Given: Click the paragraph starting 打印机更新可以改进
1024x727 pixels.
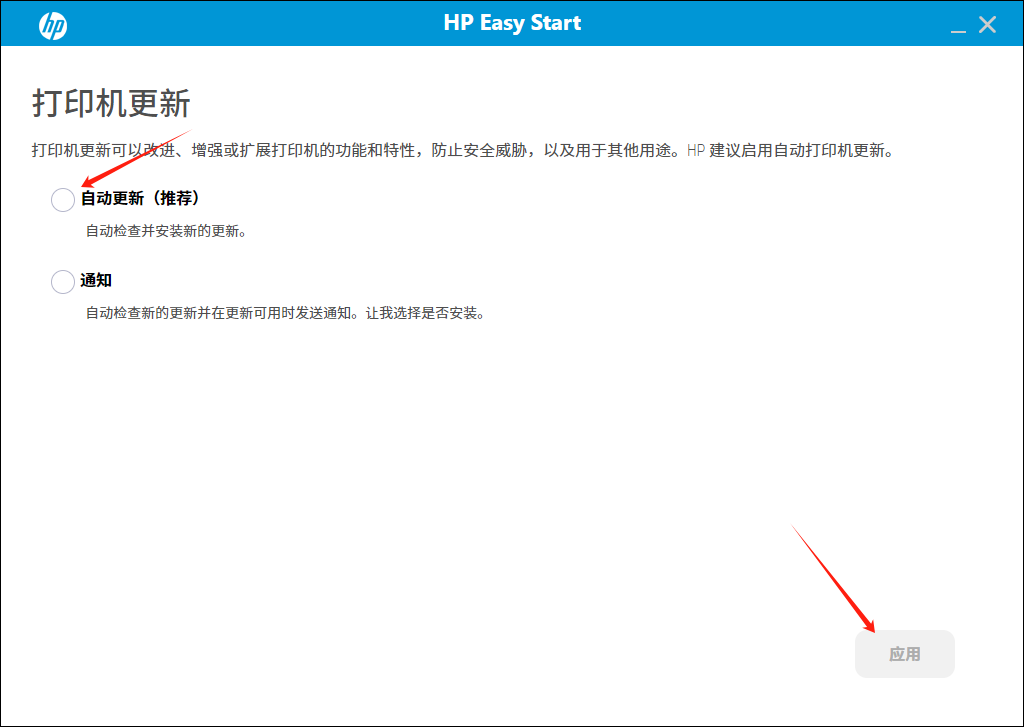Looking at the screenshot, I should tap(462, 151).
